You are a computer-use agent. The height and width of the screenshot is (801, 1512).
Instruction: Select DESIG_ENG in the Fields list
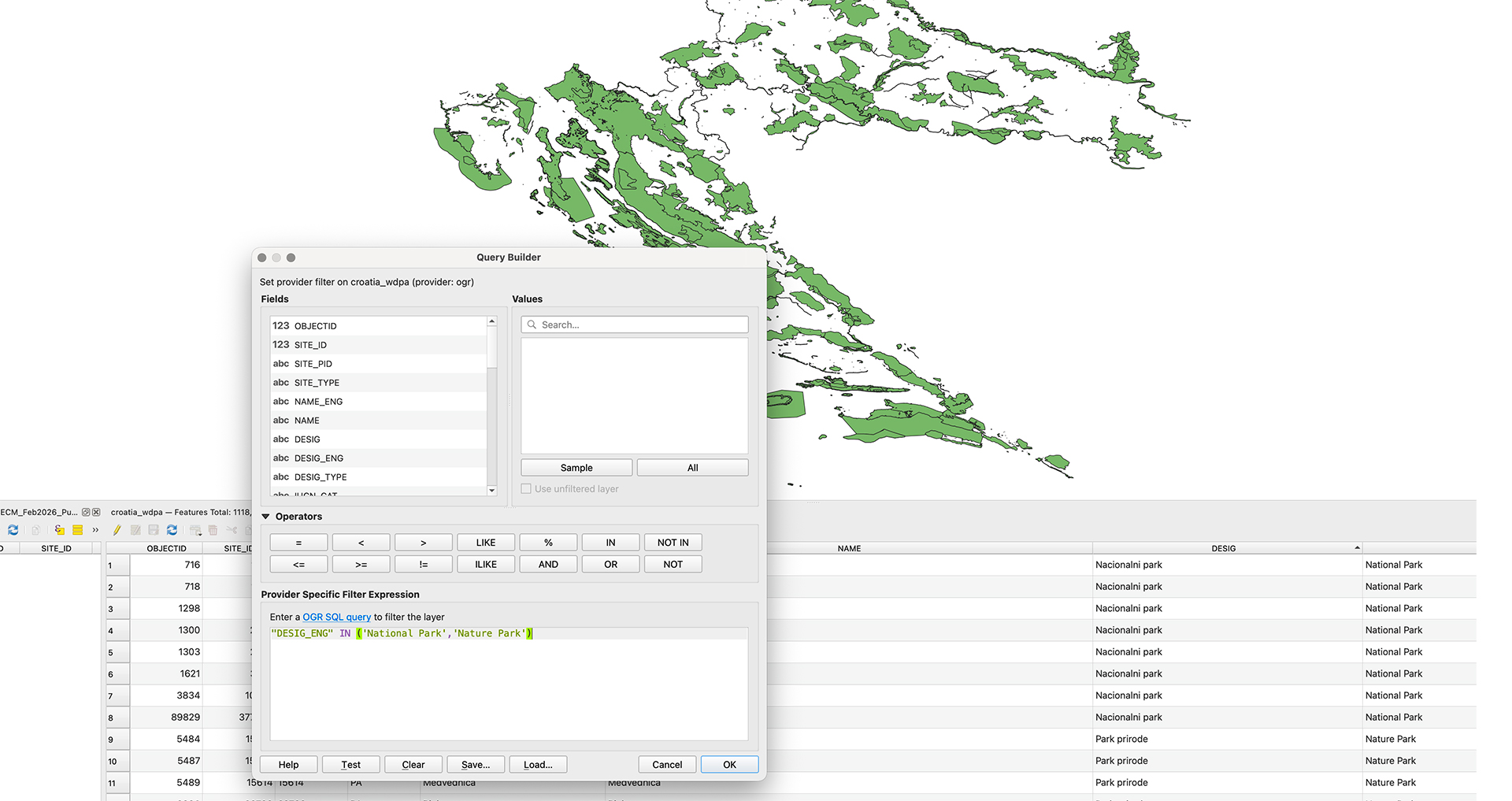(318, 458)
